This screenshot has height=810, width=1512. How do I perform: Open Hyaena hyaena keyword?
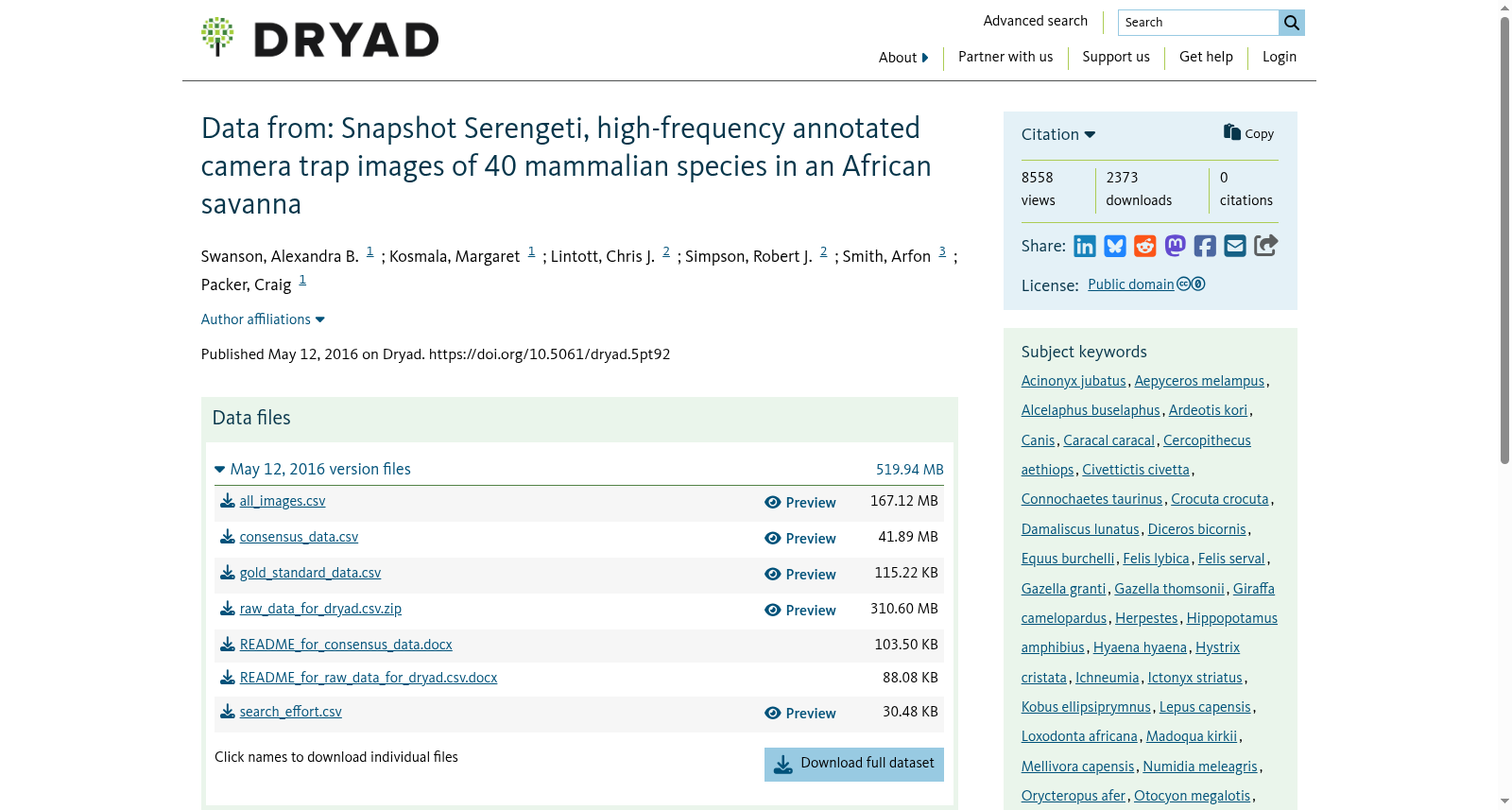[x=1140, y=647]
